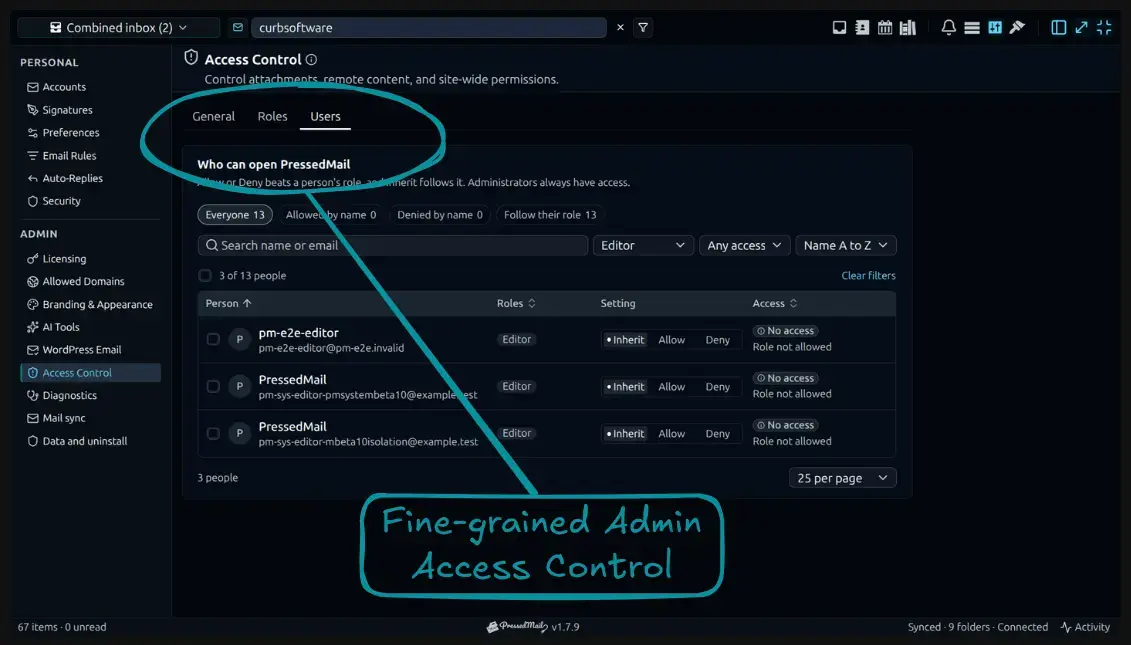Open the 25 per page dropdown
1131x645 pixels.
(x=842, y=478)
